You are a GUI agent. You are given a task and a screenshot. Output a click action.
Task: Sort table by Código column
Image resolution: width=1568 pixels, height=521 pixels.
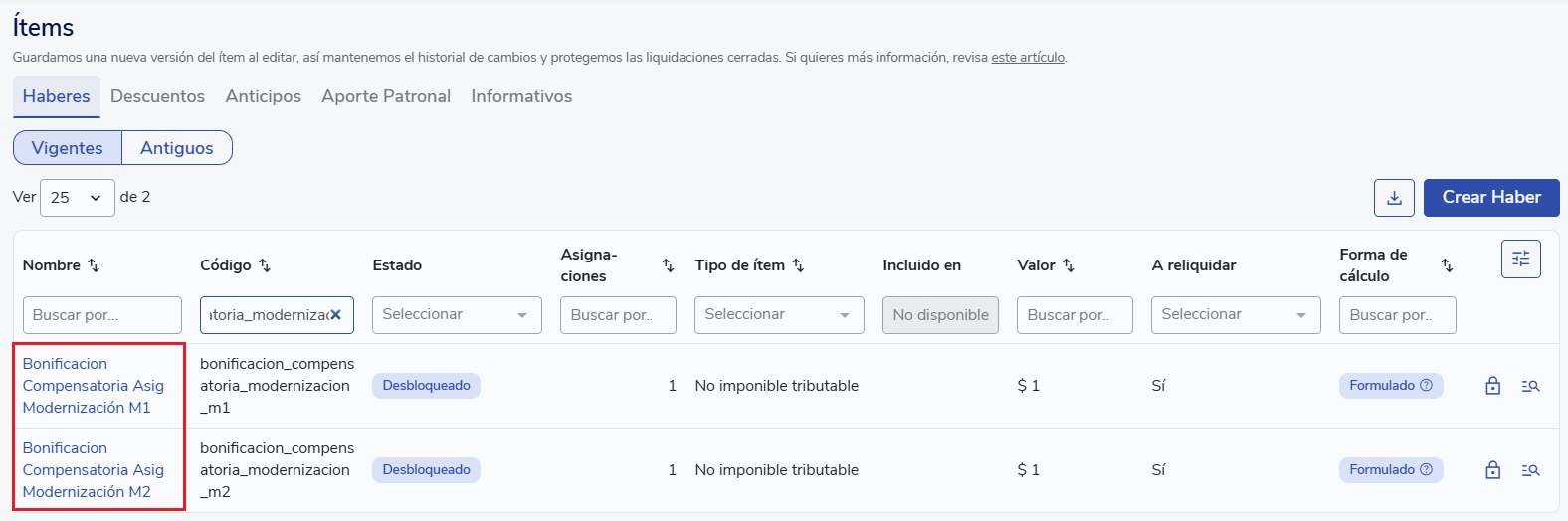(x=265, y=265)
